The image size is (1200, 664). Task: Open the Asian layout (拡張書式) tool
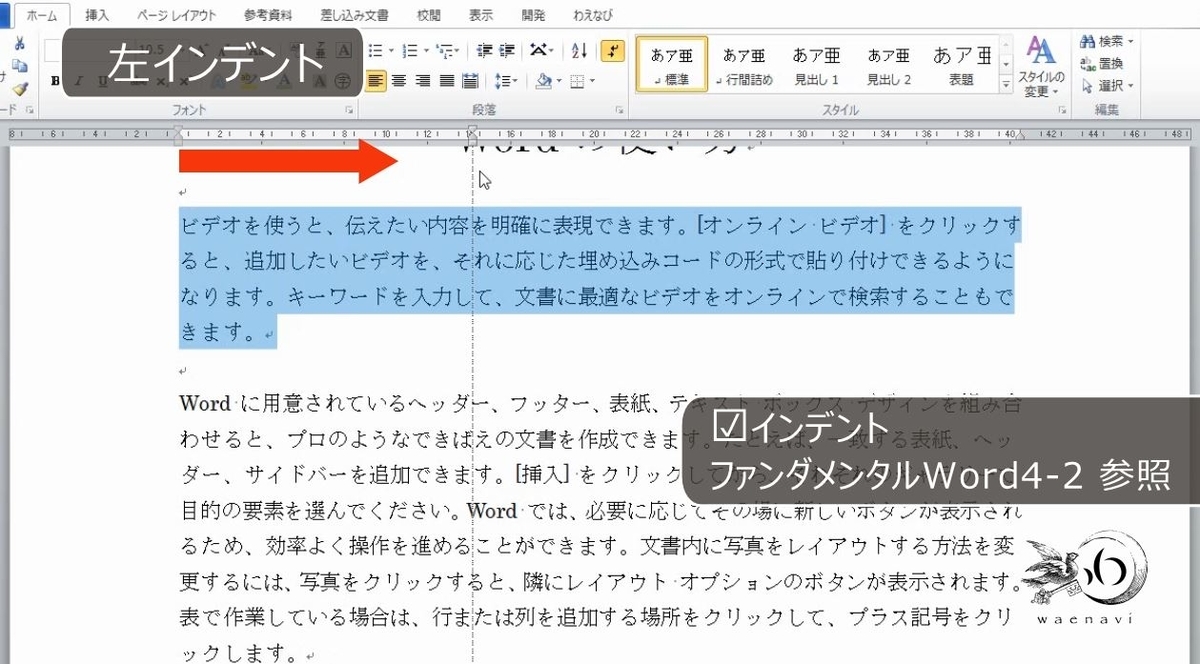[x=538, y=50]
